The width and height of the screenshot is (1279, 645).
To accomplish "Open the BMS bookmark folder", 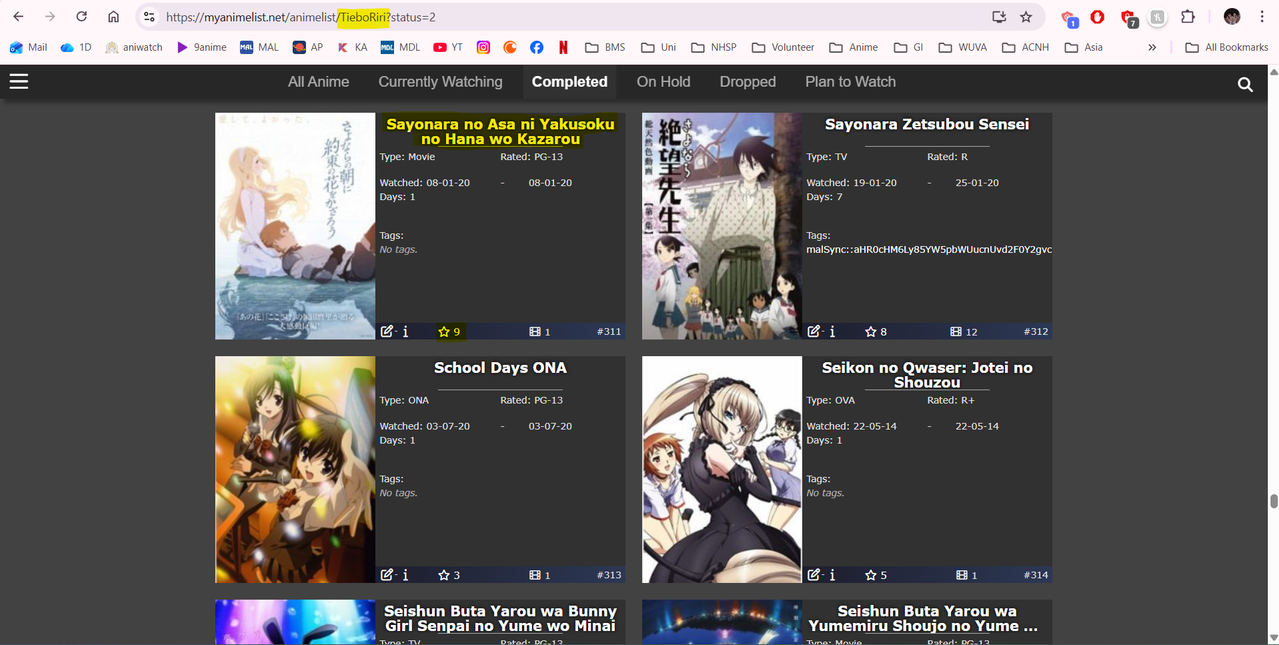I will coord(605,47).
